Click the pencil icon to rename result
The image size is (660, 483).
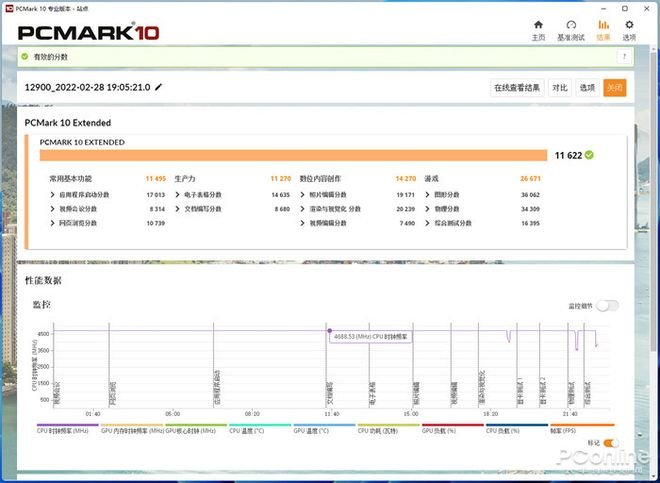pos(158,87)
